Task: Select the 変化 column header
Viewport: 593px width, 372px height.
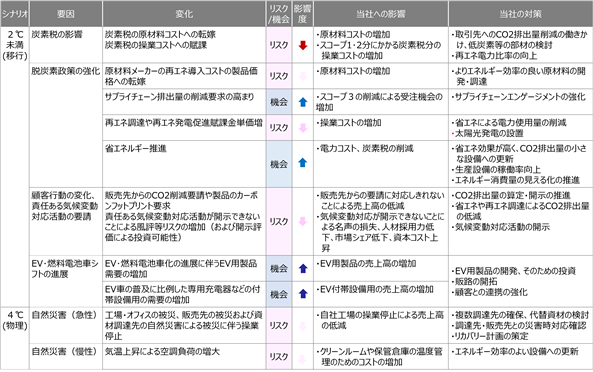Action: (x=184, y=14)
